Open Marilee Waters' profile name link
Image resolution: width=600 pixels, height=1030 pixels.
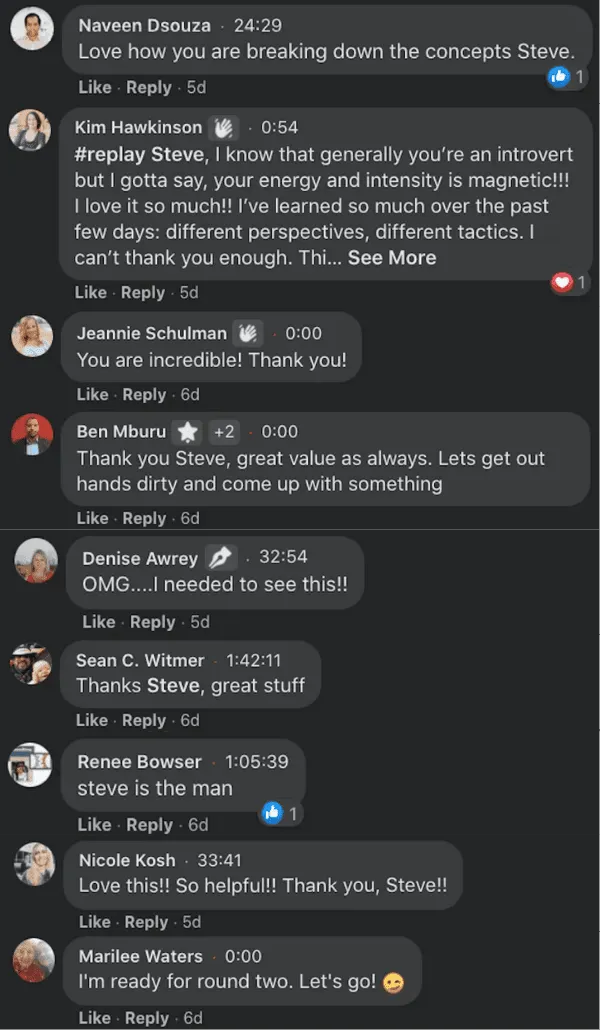click(140, 956)
